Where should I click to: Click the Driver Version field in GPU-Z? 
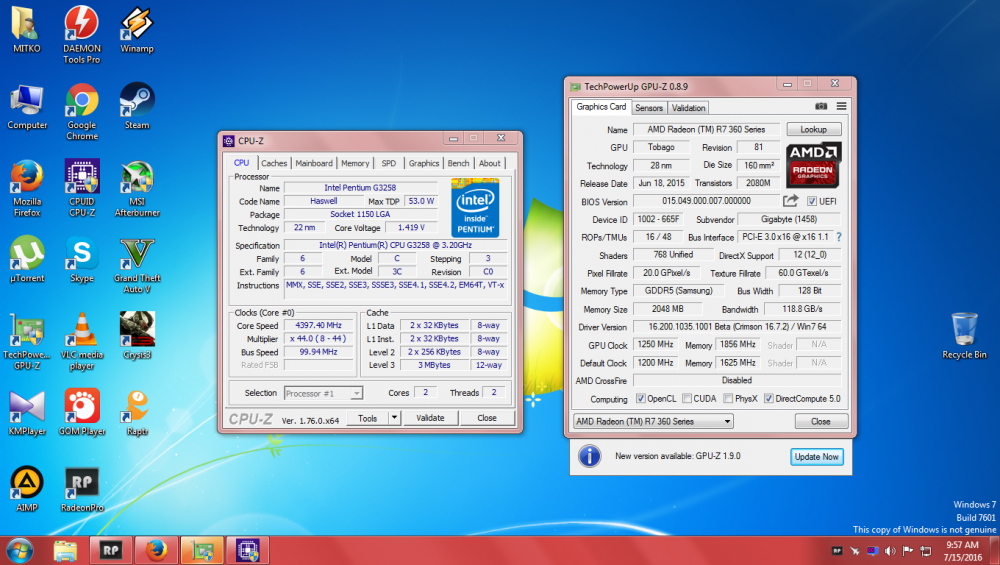pyautogui.click(x=737, y=327)
